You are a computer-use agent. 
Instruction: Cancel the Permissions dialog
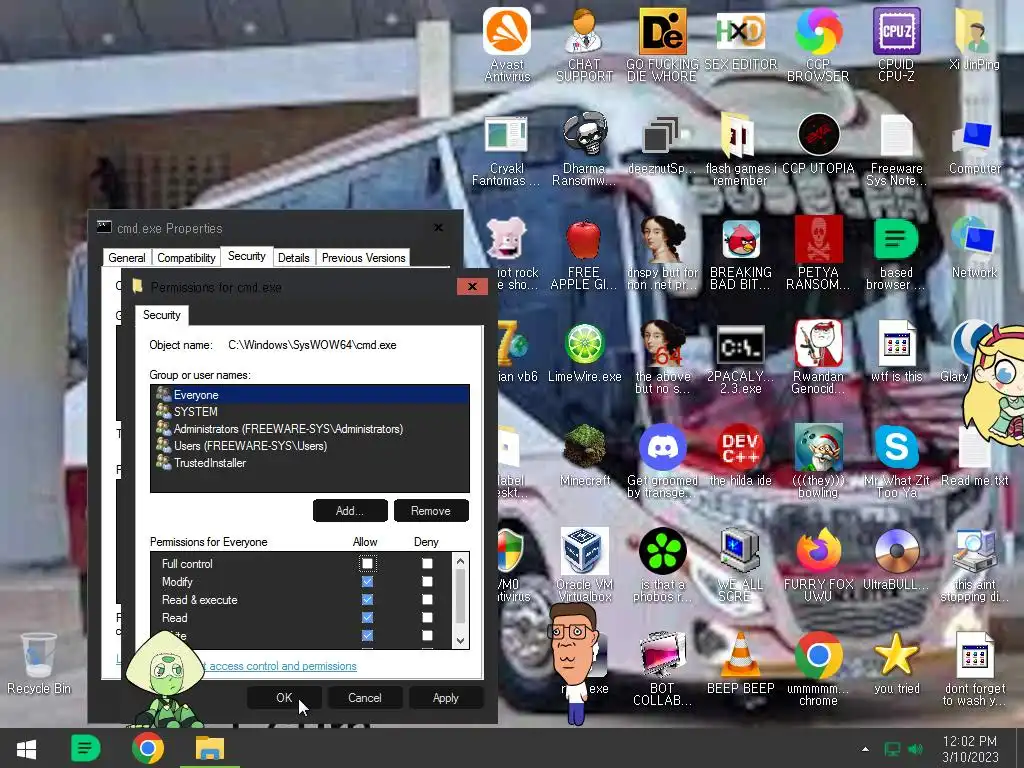pos(364,697)
